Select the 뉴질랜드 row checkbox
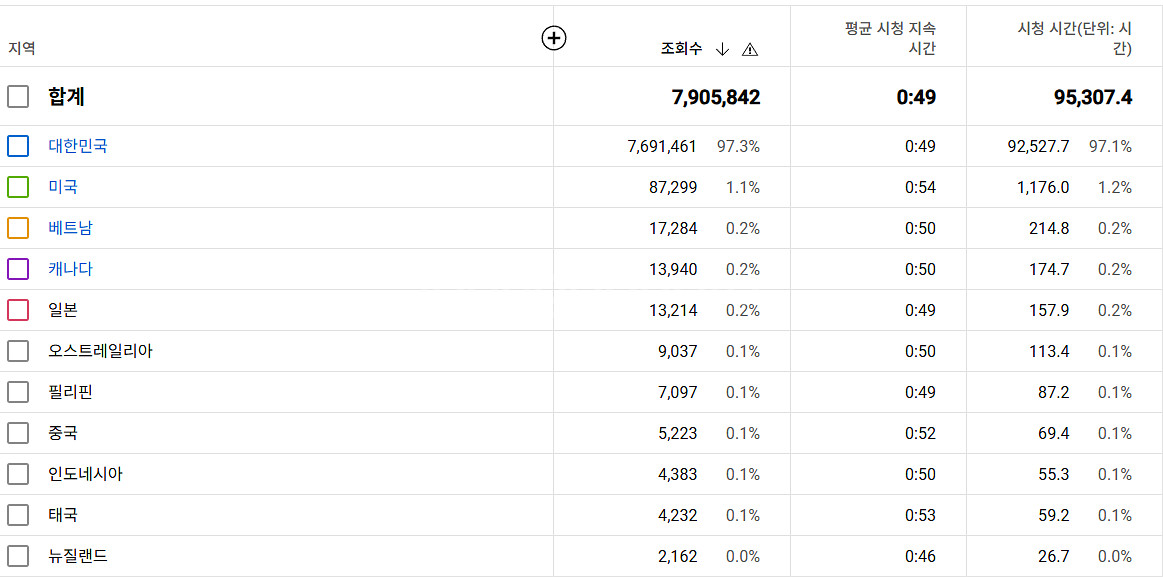 [18, 556]
